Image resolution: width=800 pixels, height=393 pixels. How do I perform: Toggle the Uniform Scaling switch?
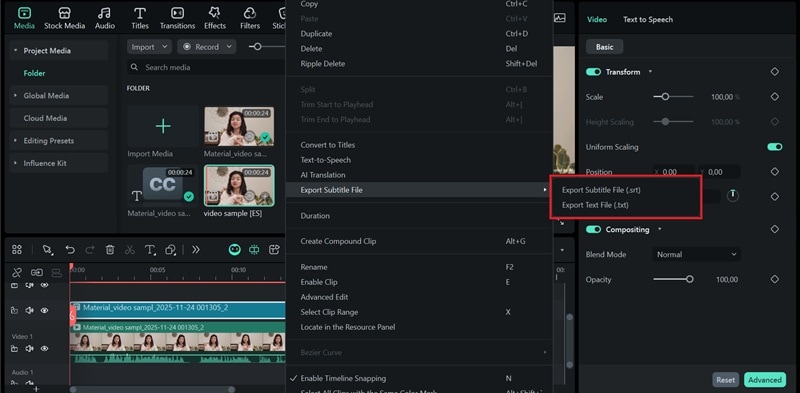pyautogui.click(x=774, y=147)
